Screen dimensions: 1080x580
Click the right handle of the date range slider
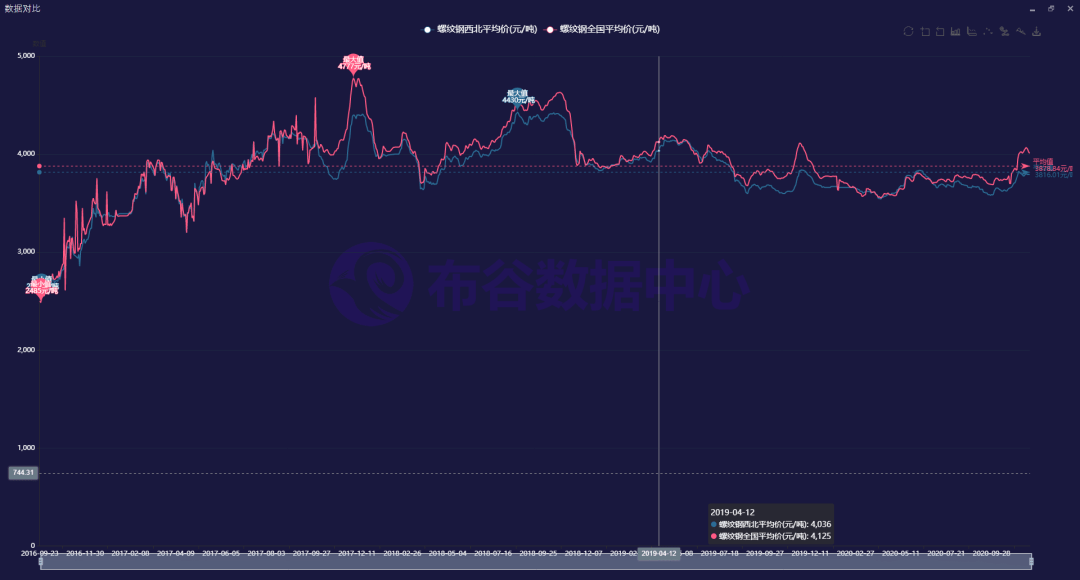pos(1030,562)
